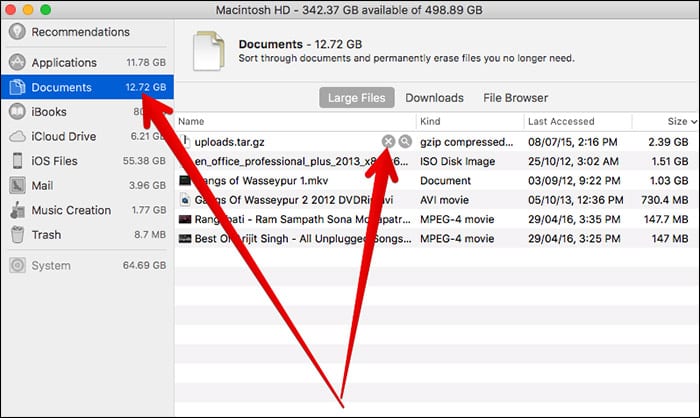Click the iOS Files phone icon
The height and width of the screenshot is (418, 700).
click(x=17, y=161)
